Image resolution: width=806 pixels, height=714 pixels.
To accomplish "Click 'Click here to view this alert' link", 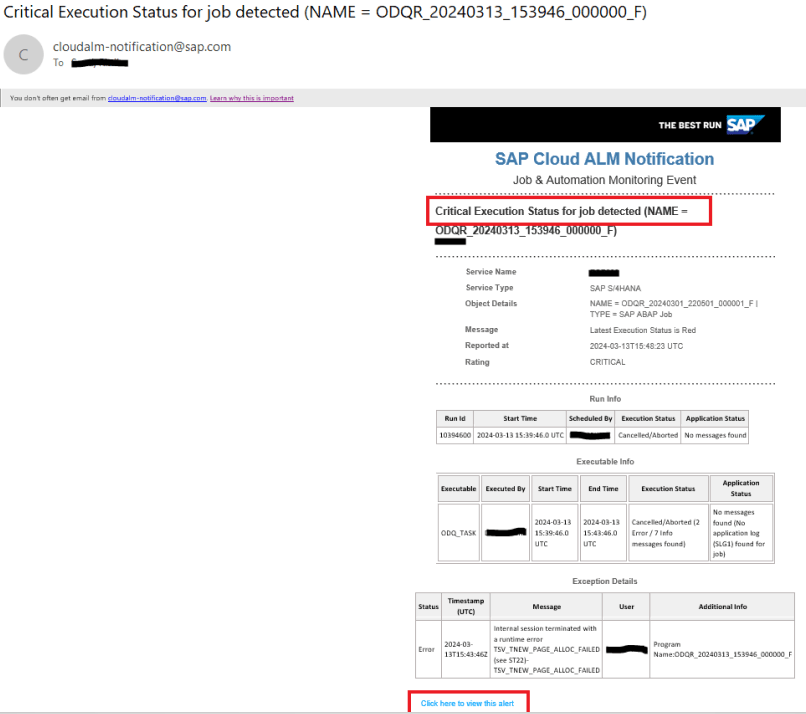I will [467, 703].
